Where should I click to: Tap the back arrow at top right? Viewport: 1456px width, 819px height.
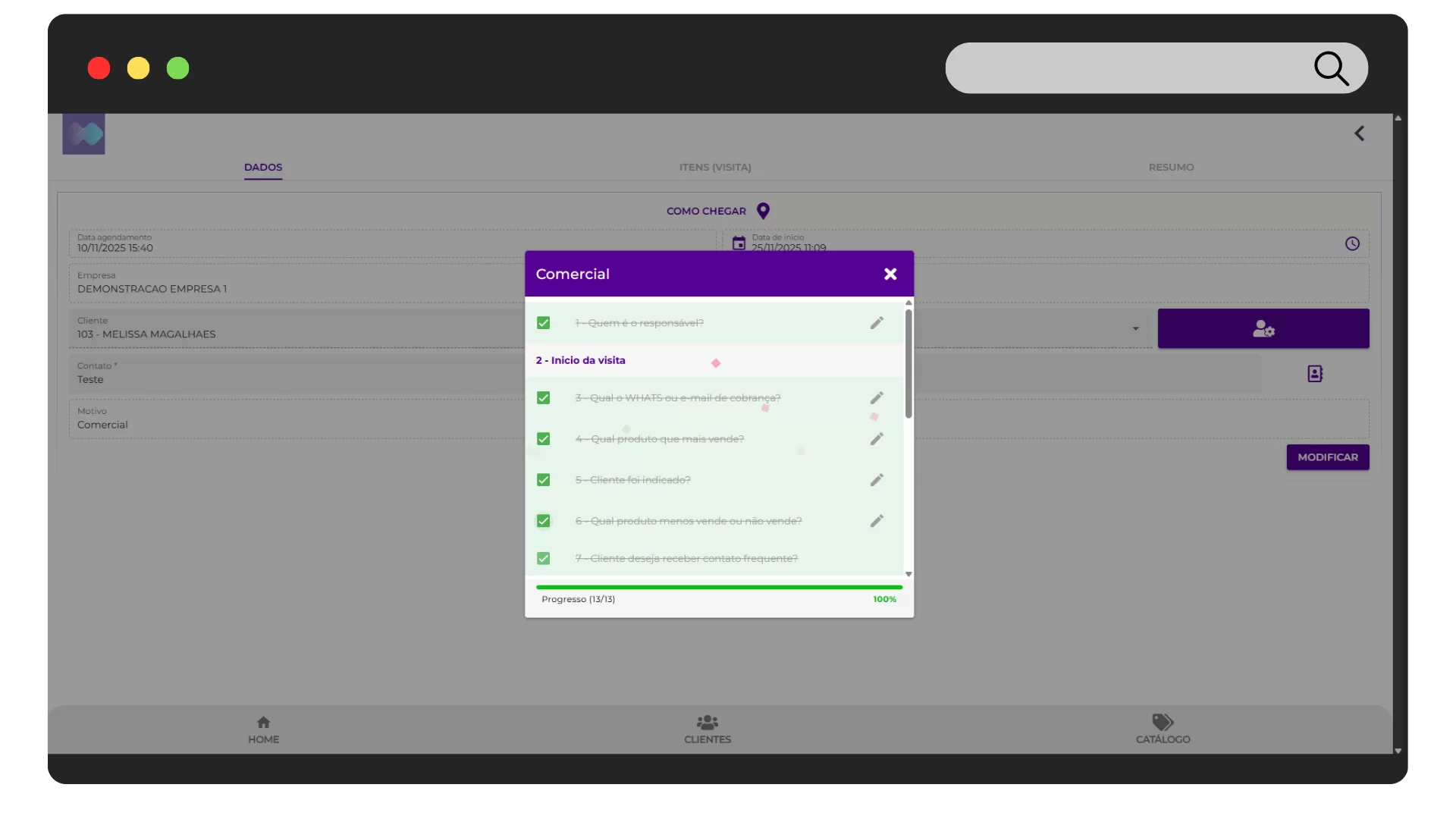click(x=1359, y=133)
